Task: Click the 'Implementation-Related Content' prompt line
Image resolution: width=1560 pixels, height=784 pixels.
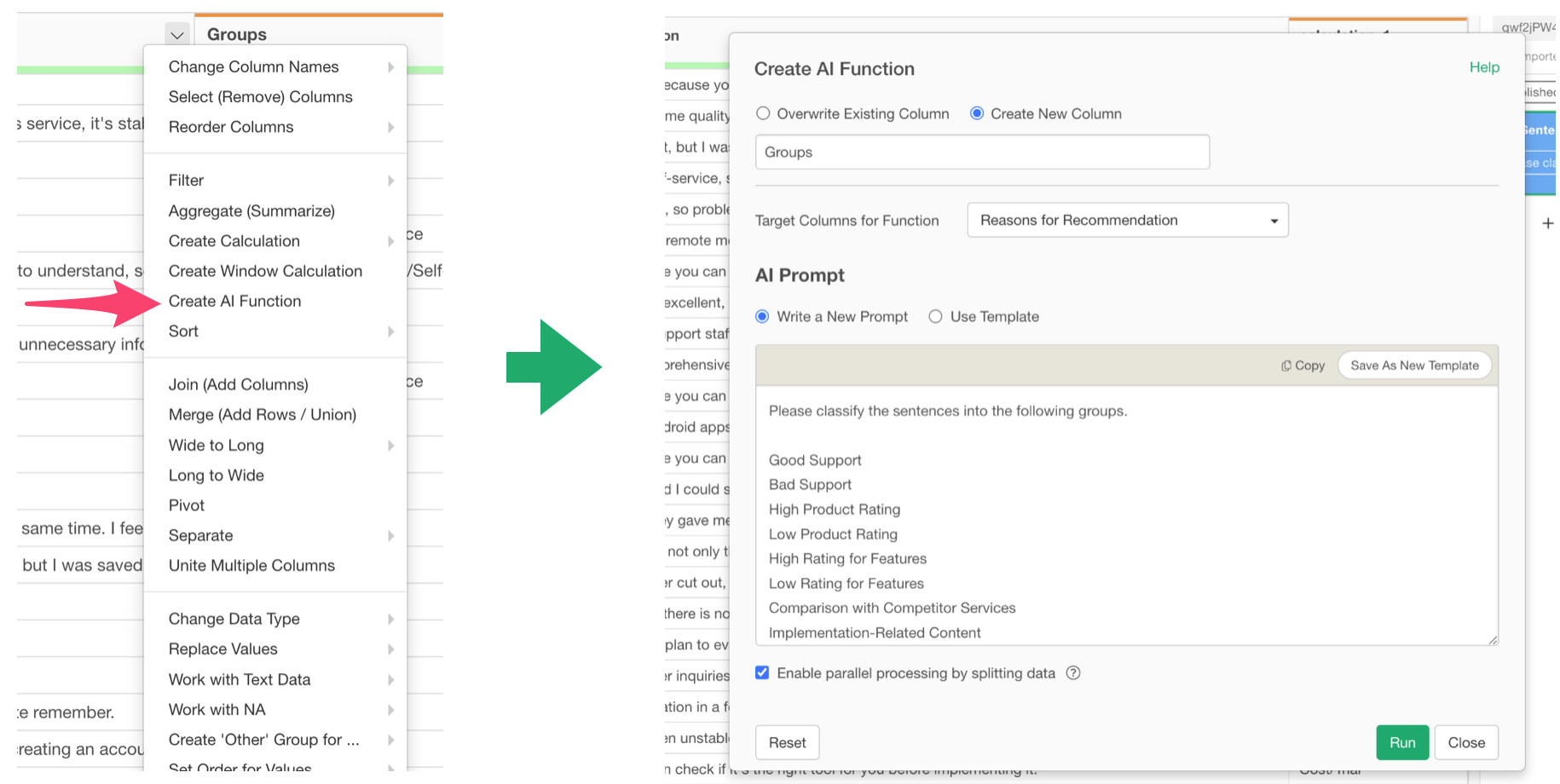Action: point(875,633)
